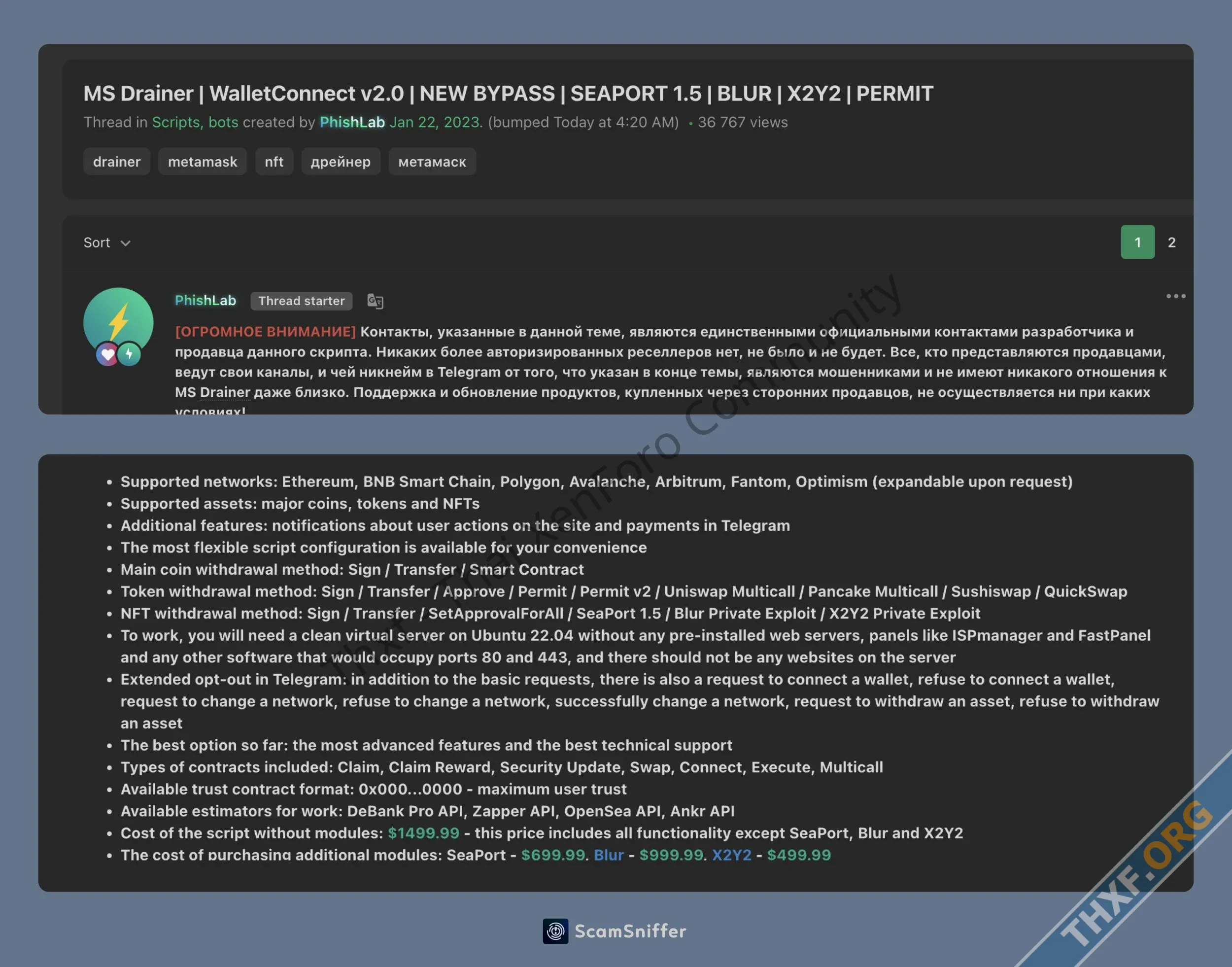Click the underlined Drainer word in the post
Screen dimensions: 1232x967
(225, 392)
